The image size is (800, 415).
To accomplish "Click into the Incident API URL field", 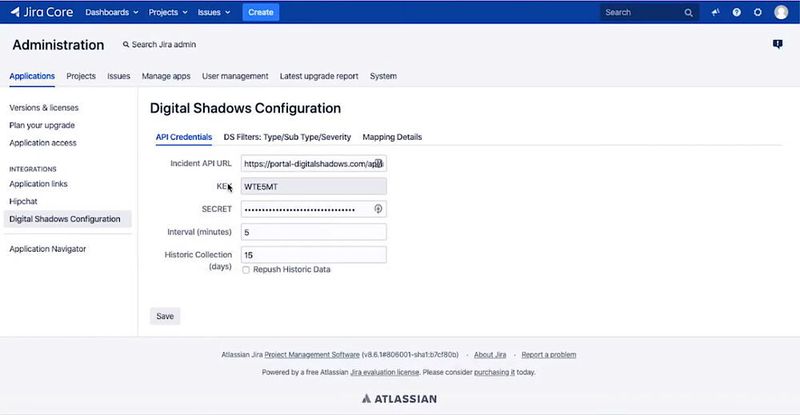I will point(313,163).
